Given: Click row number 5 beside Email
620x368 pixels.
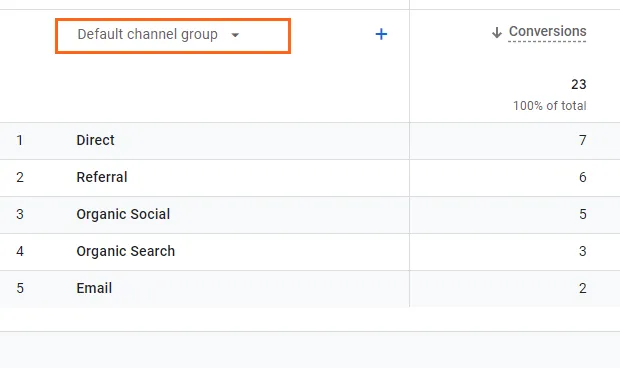Looking at the screenshot, I should coord(20,288).
